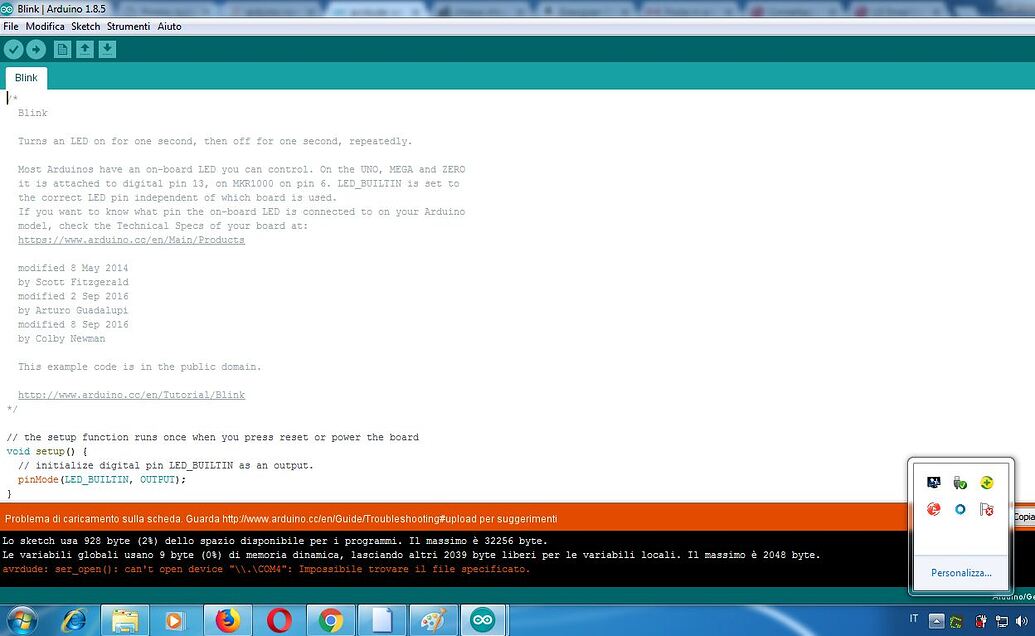The image size is (1035, 636).
Task: Launch Firefox from the taskbar
Action: pyautogui.click(x=227, y=620)
